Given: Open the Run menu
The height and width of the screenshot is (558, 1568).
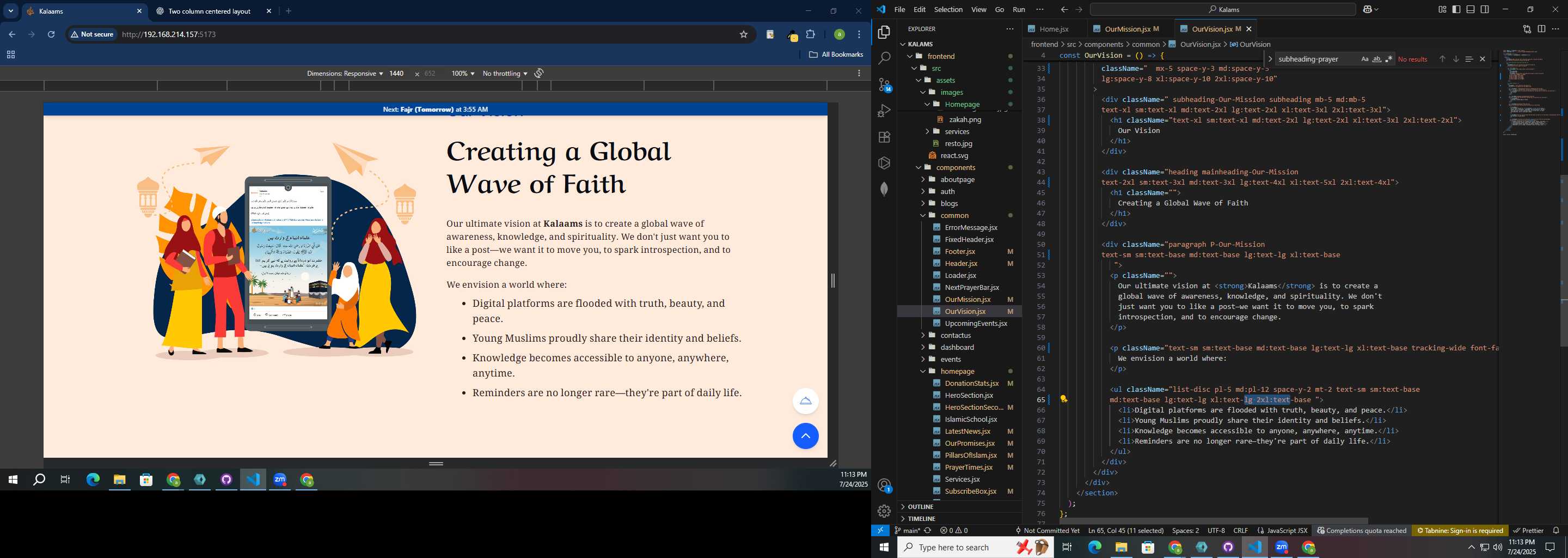Looking at the screenshot, I should click(1018, 9).
